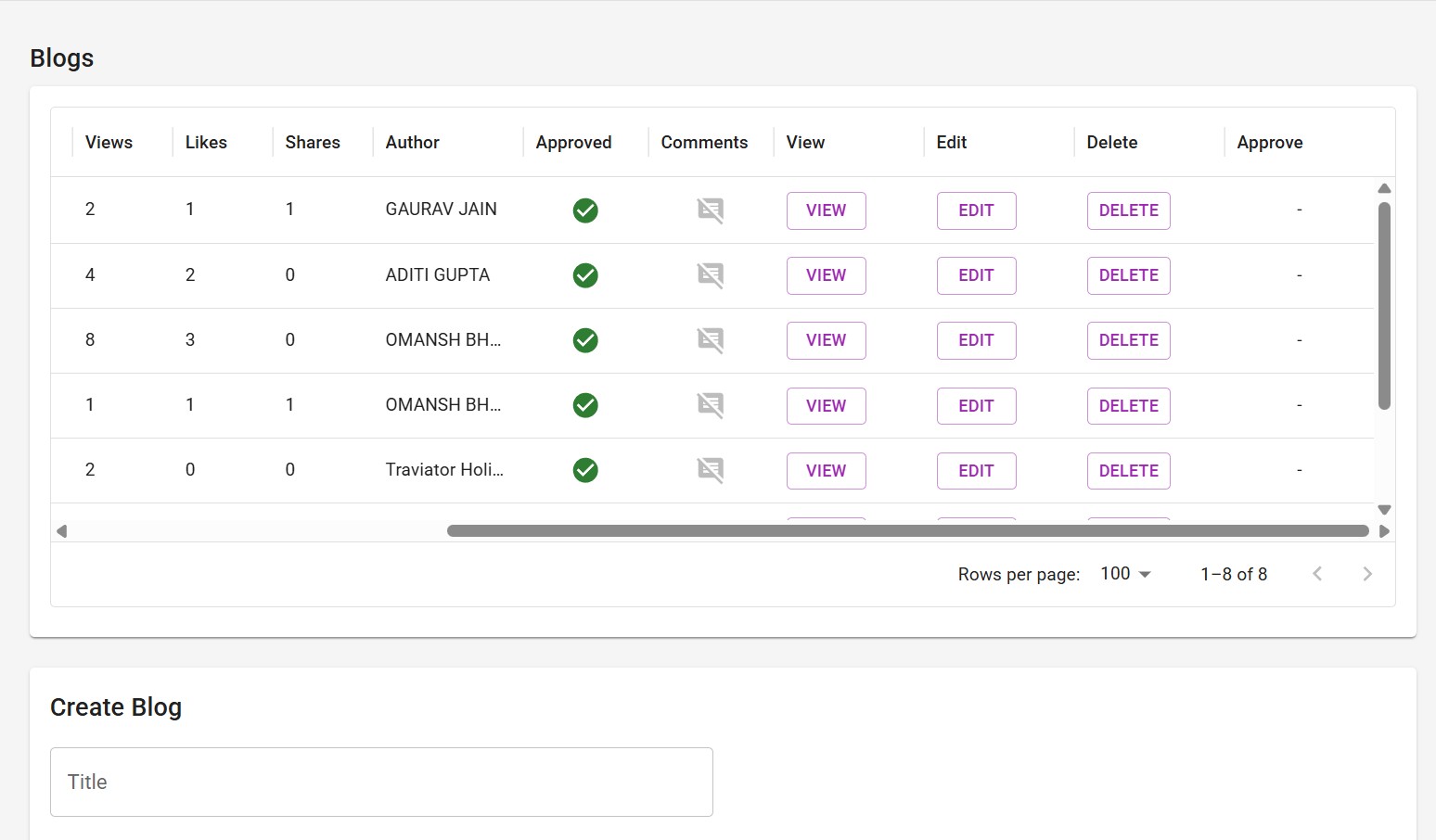Sort by Views column header
The image size is (1436, 840).
tap(109, 142)
